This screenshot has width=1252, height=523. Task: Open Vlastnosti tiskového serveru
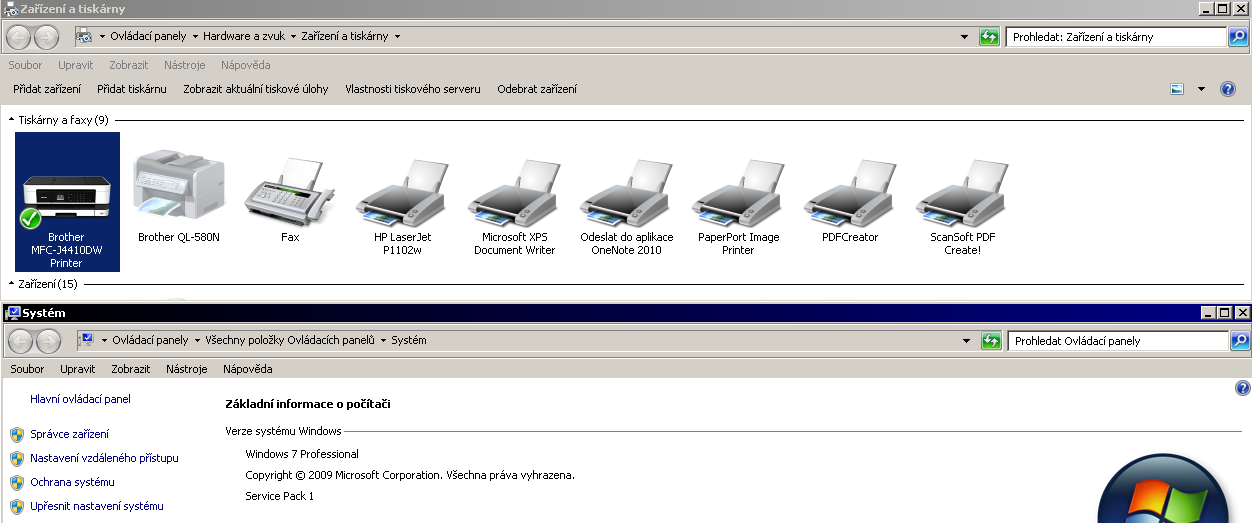point(413,89)
